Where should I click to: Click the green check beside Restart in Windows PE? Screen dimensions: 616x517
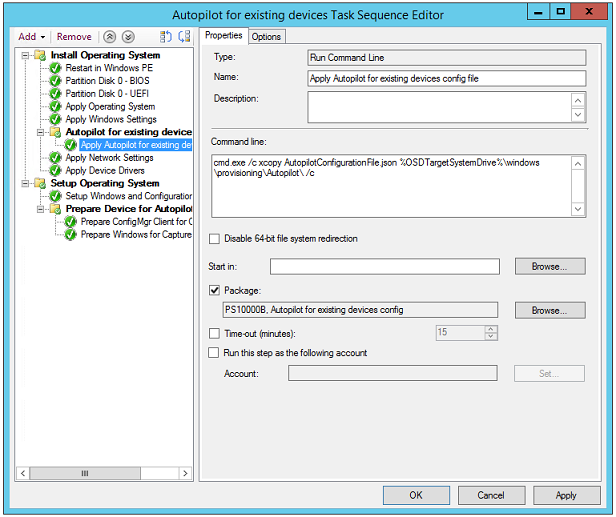(56, 68)
